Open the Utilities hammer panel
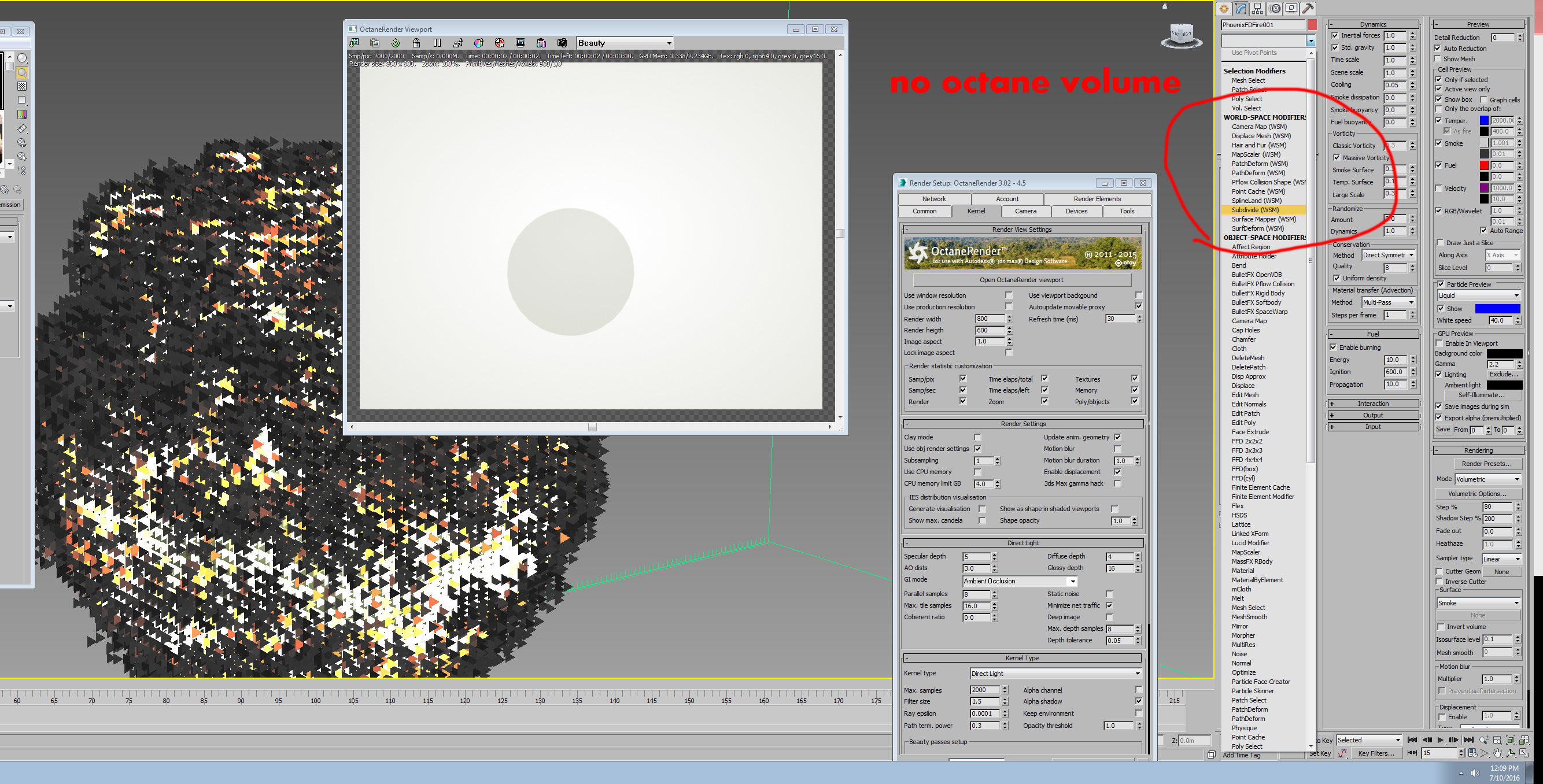This screenshot has width=1543, height=784. [x=1308, y=9]
